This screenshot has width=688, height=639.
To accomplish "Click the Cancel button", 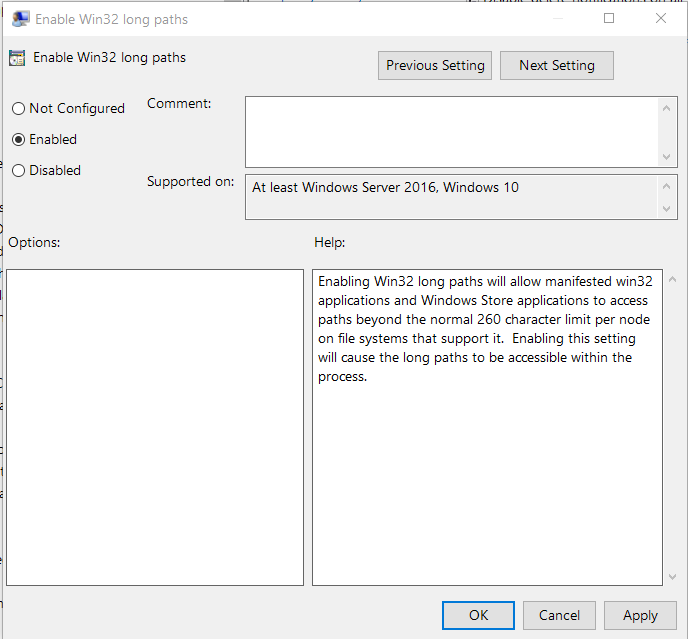I will [x=559, y=615].
